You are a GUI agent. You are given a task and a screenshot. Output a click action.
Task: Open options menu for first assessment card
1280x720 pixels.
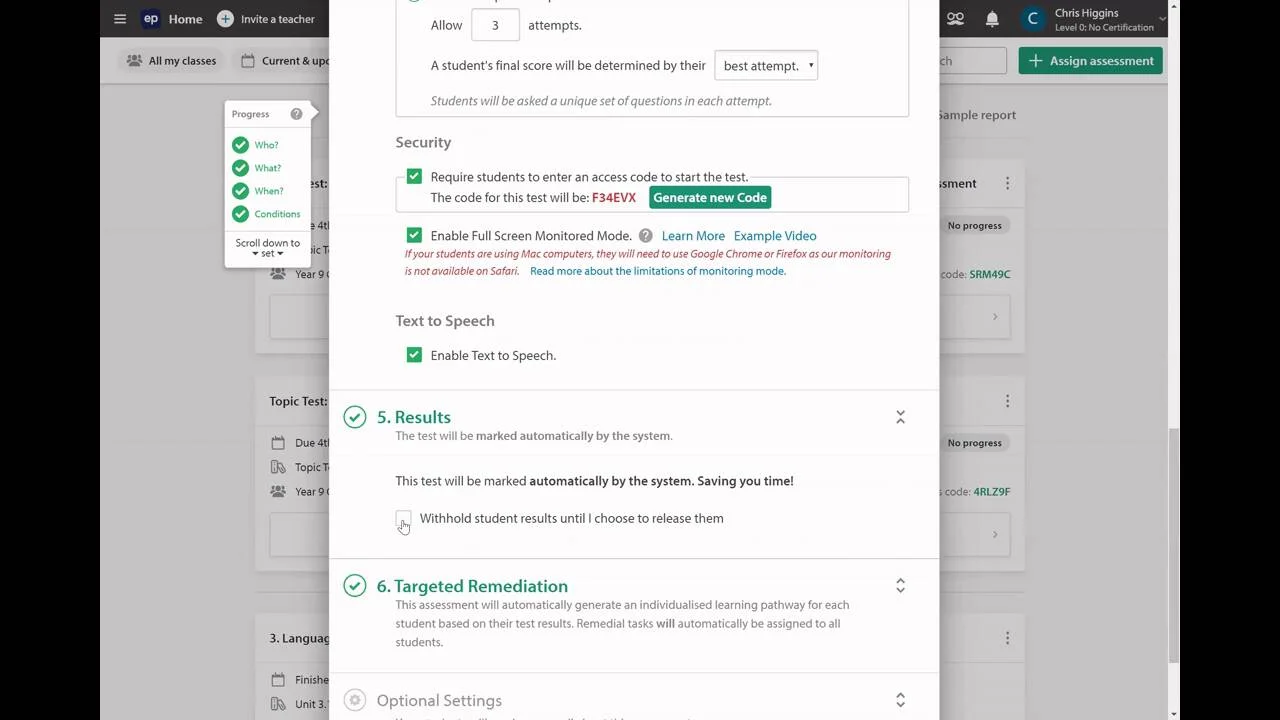(1007, 183)
